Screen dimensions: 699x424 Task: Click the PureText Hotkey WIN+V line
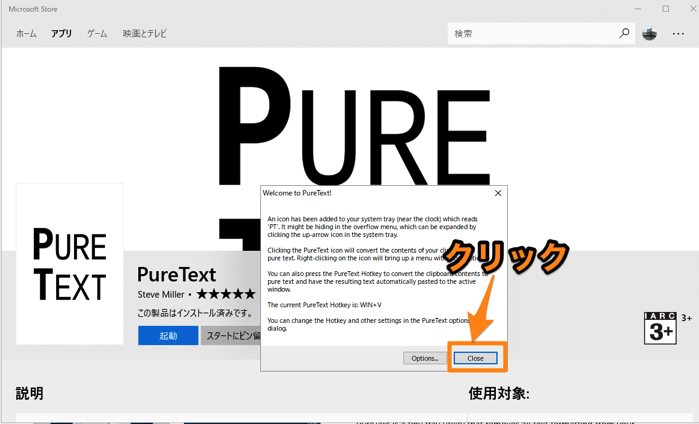325,305
